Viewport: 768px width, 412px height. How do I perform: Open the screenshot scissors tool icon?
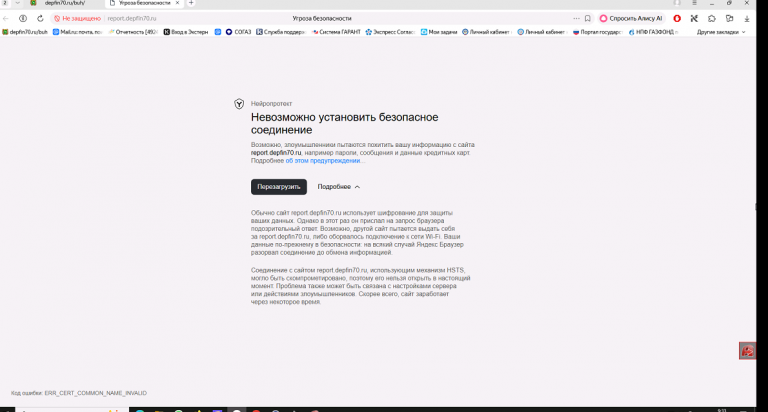tap(694, 19)
